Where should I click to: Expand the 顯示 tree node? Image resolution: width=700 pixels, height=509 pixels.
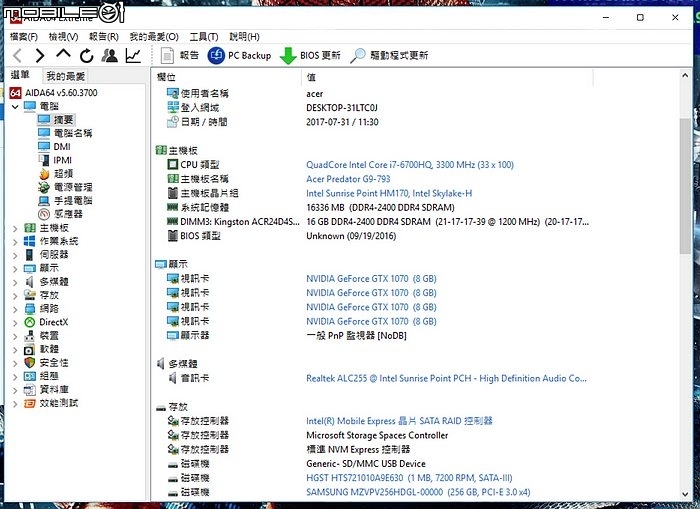(15, 269)
